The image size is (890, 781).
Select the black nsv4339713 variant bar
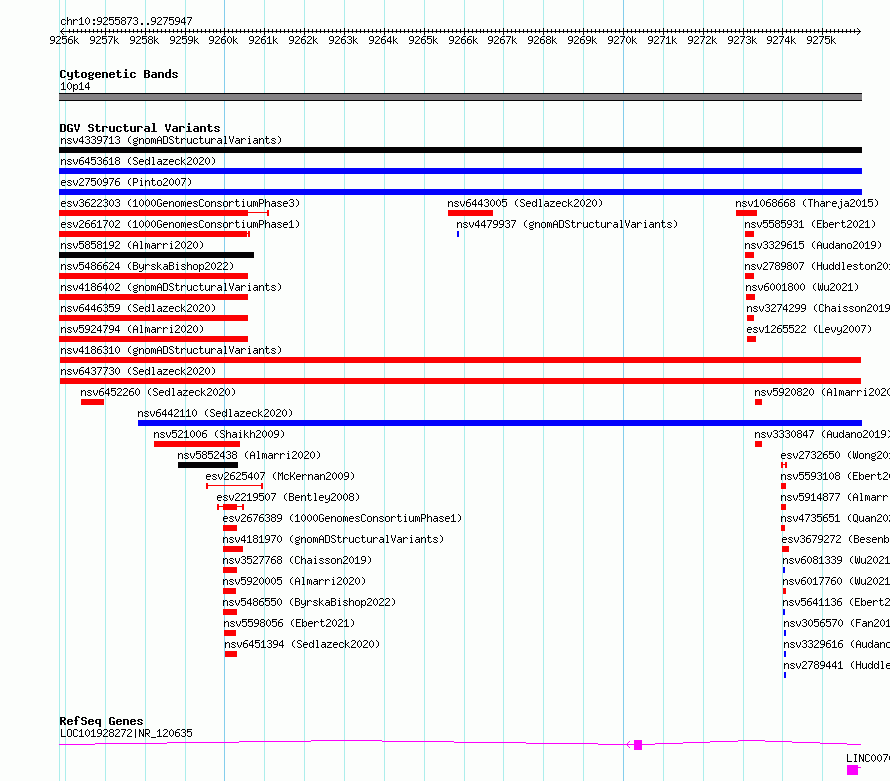(x=460, y=150)
